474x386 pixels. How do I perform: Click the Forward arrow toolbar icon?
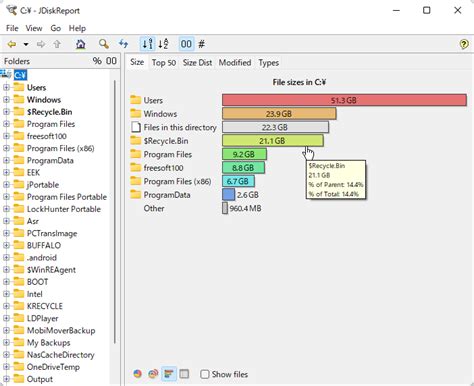pos(41,44)
